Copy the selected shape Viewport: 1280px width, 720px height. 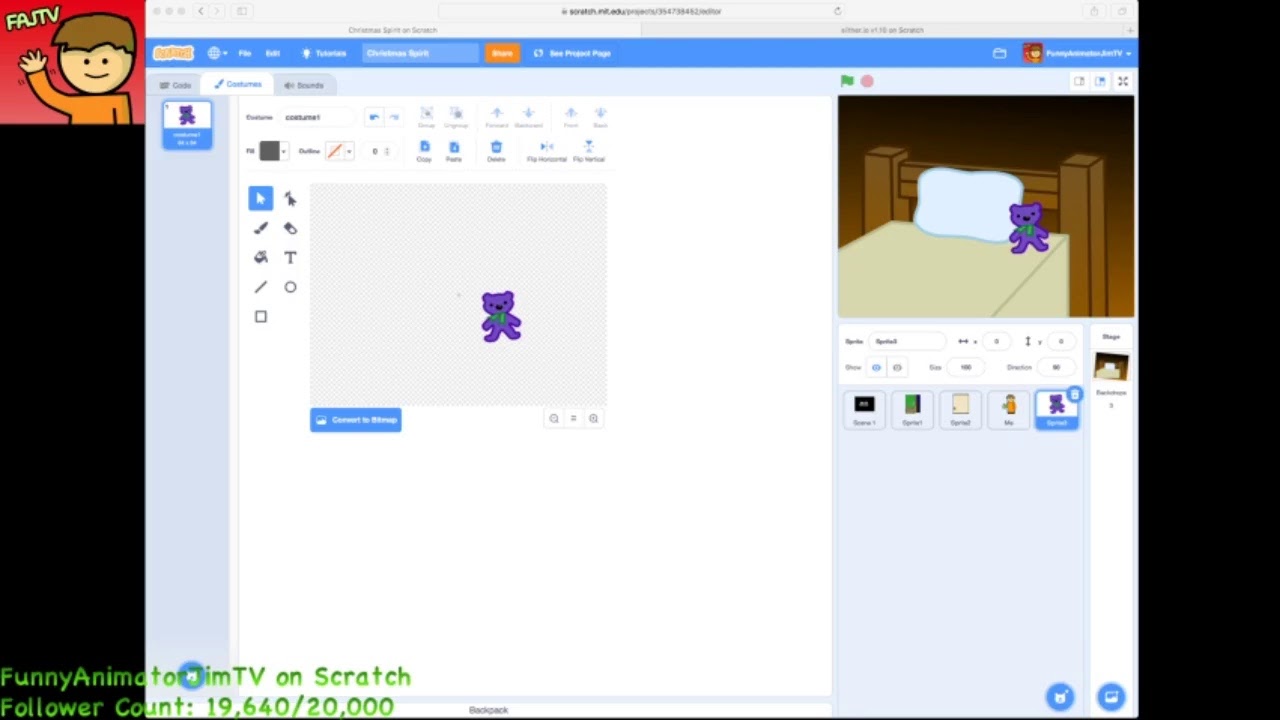point(424,151)
